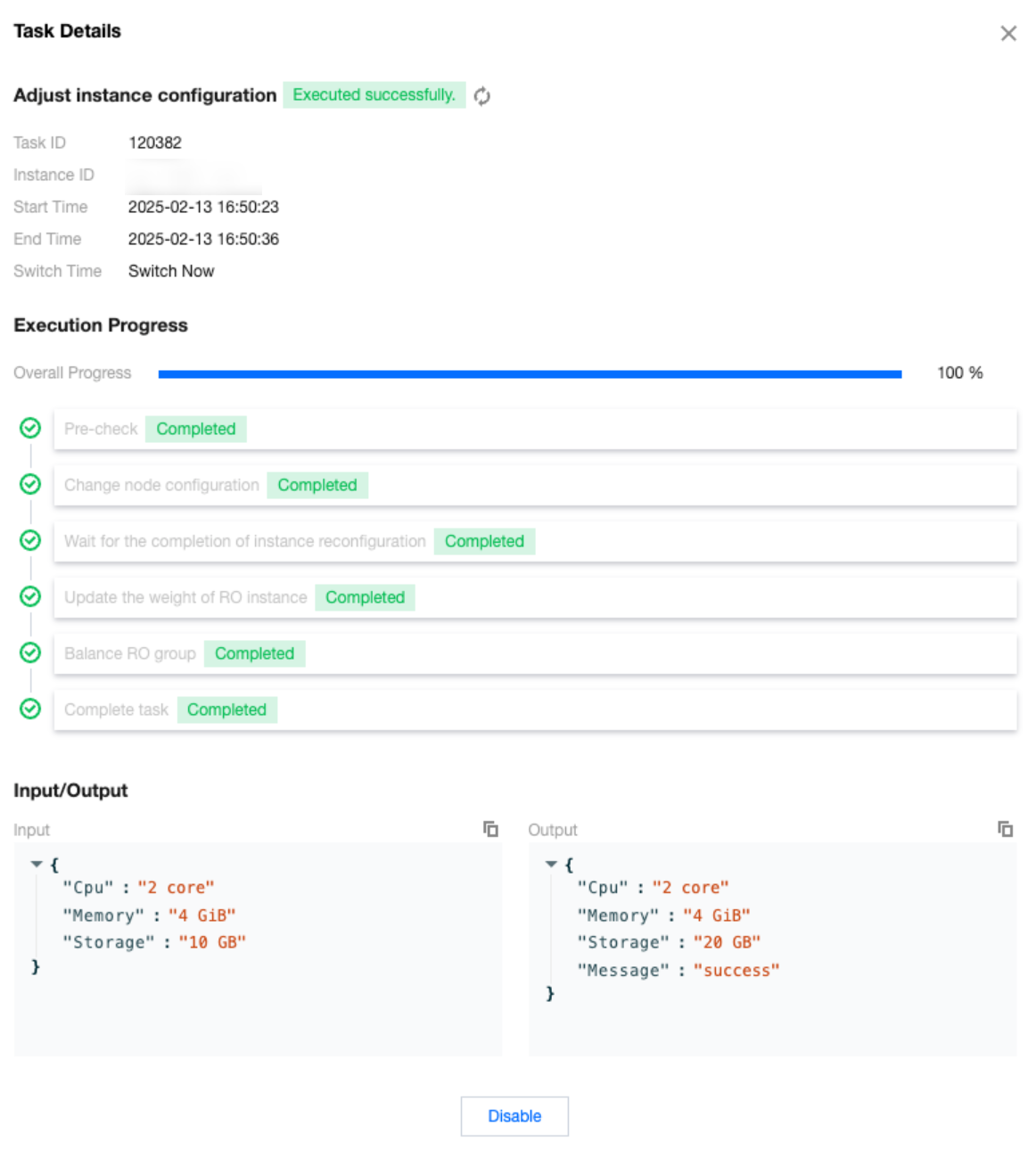Click the refresh icon beside Executed successfully
The image size is (1036, 1149).
[x=481, y=96]
